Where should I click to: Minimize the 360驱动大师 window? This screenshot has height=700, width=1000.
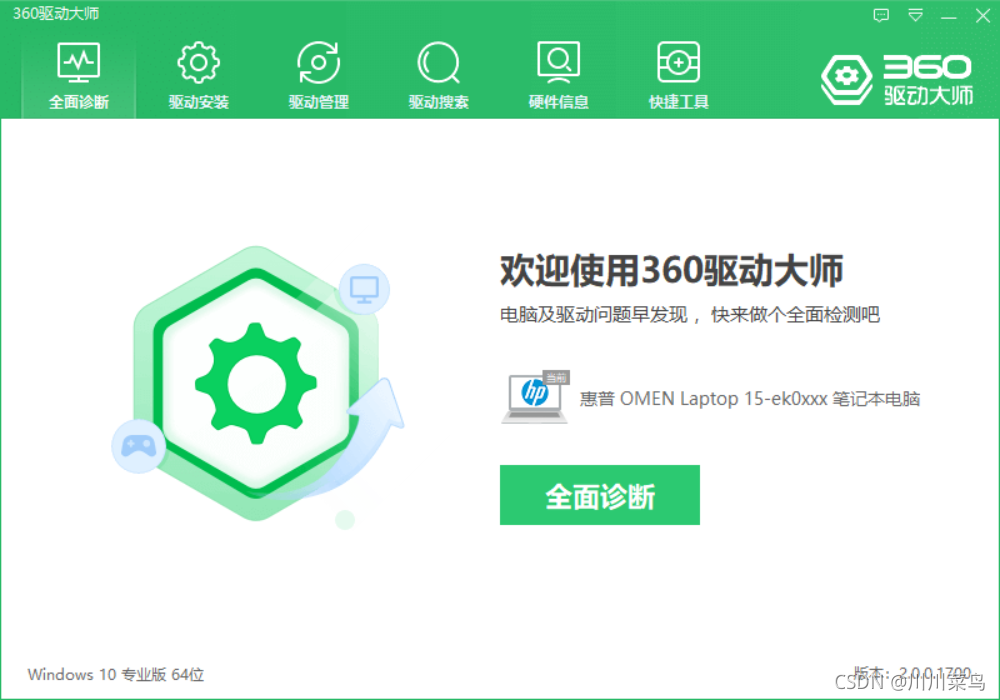949,17
